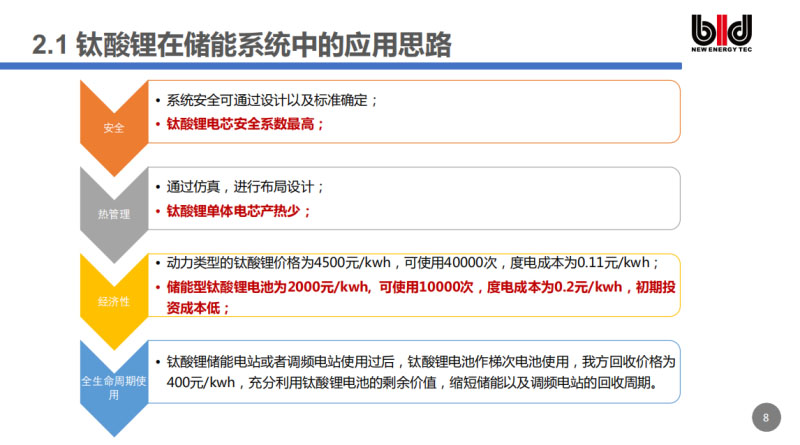Select the line starting 400元/kwh，充分利用
Viewport: 800px width, 445px height.
click(410, 384)
